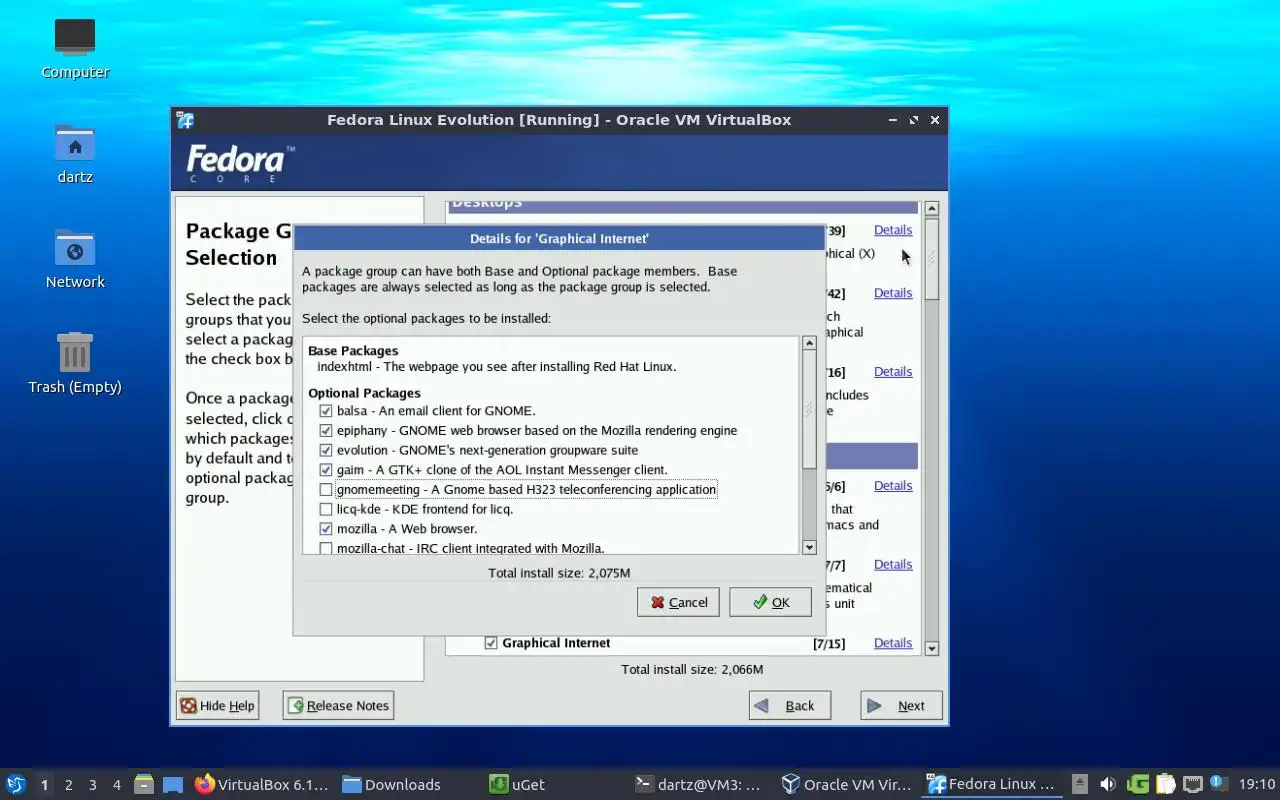
Task: Click the Fedora Core logo
Action: pos(240,164)
